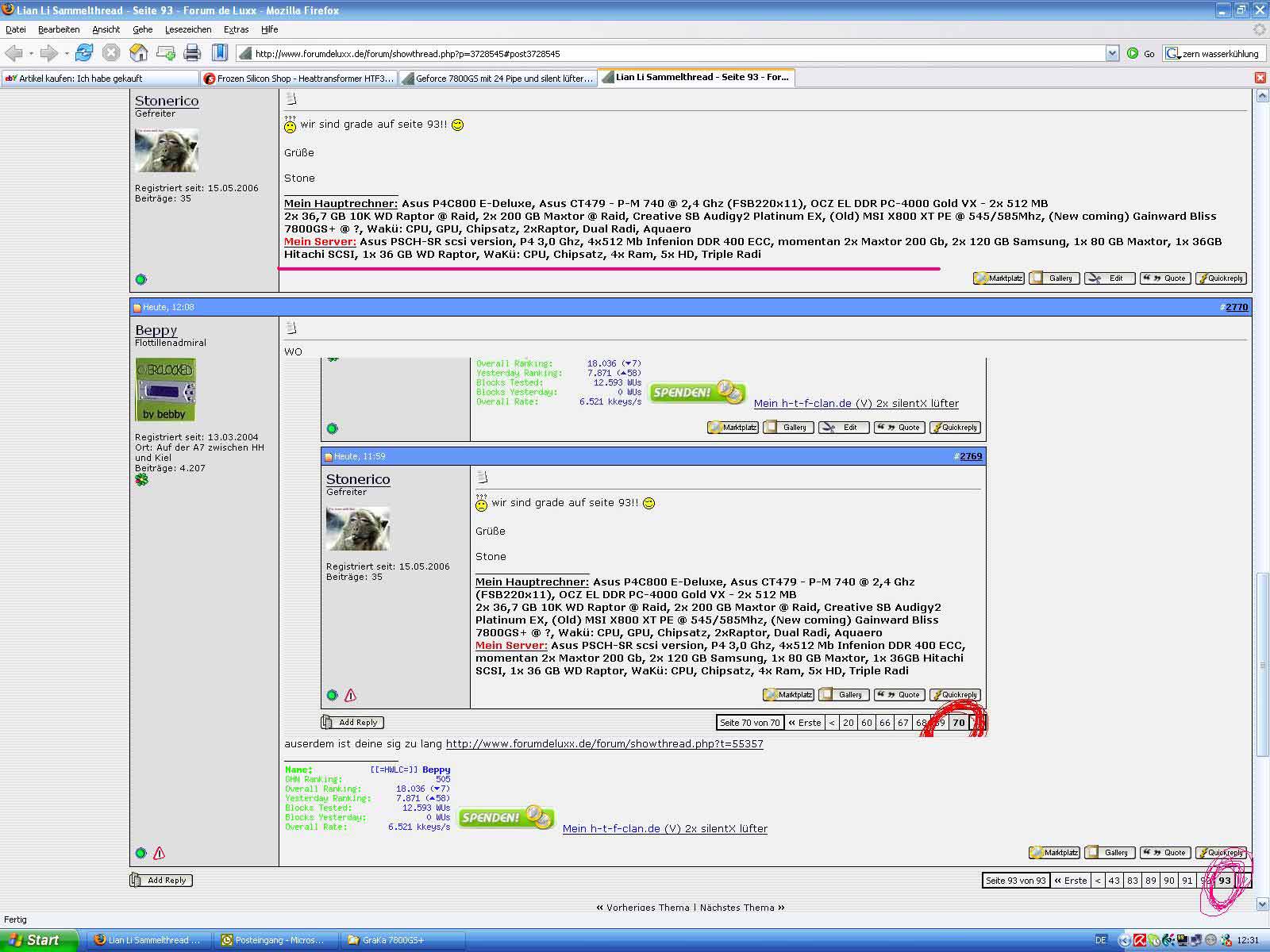The image size is (1270, 952).
Task: Expand hidden system tray icons arrow
Action: tap(1124, 940)
